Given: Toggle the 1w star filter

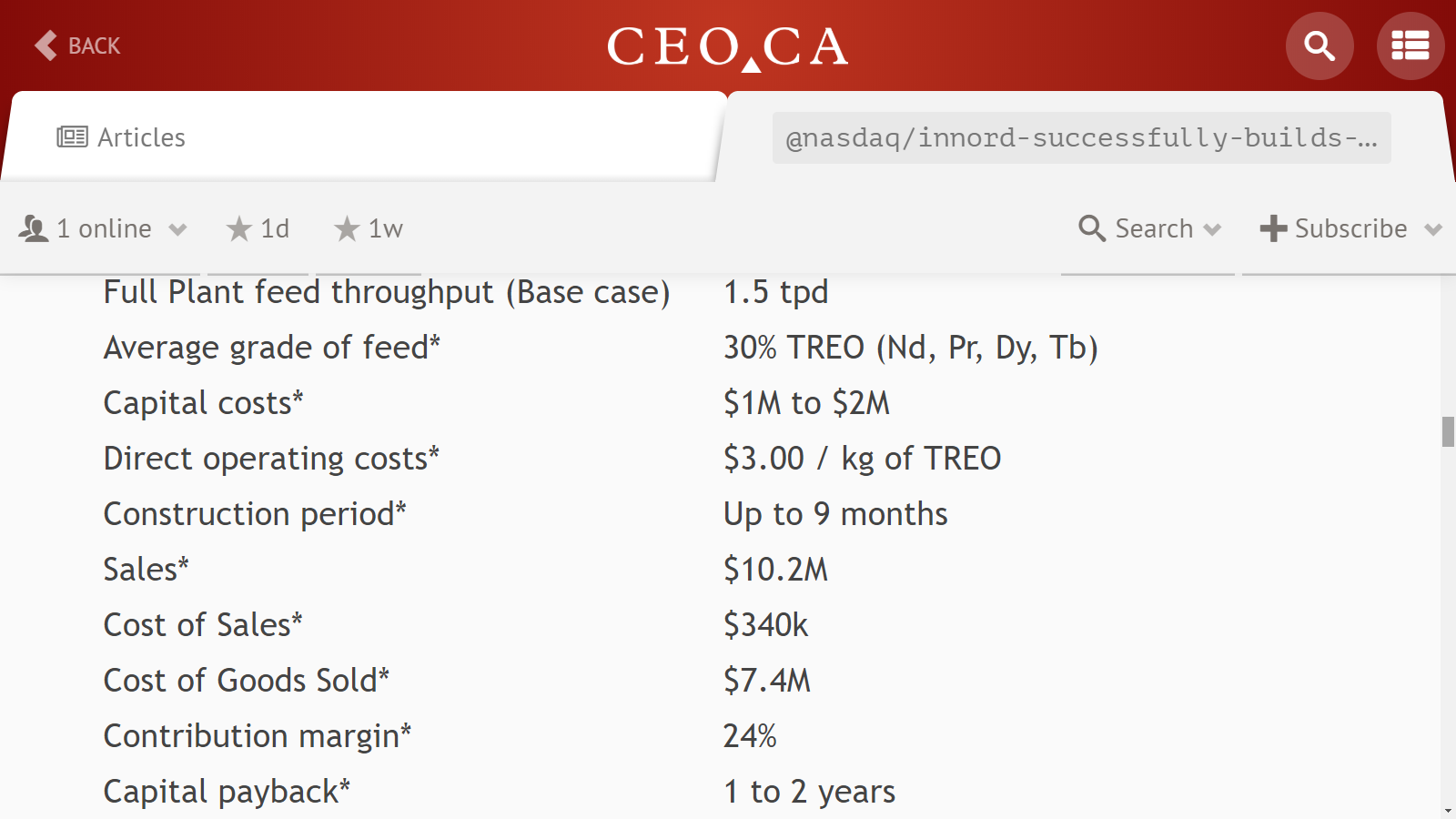Looking at the screenshot, I should [368, 228].
